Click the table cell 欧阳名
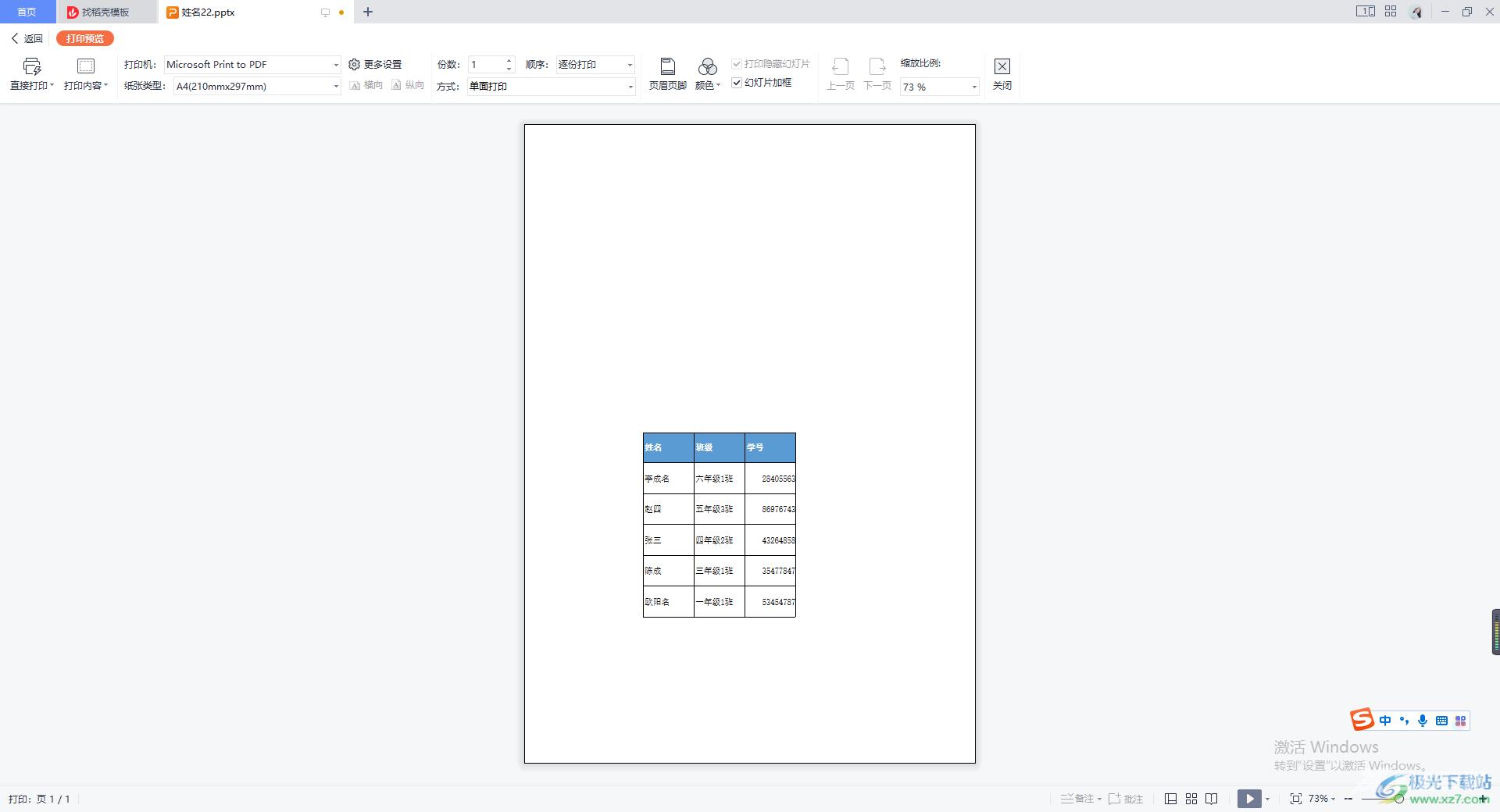Image resolution: width=1500 pixels, height=812 pixels. point(669,602)
